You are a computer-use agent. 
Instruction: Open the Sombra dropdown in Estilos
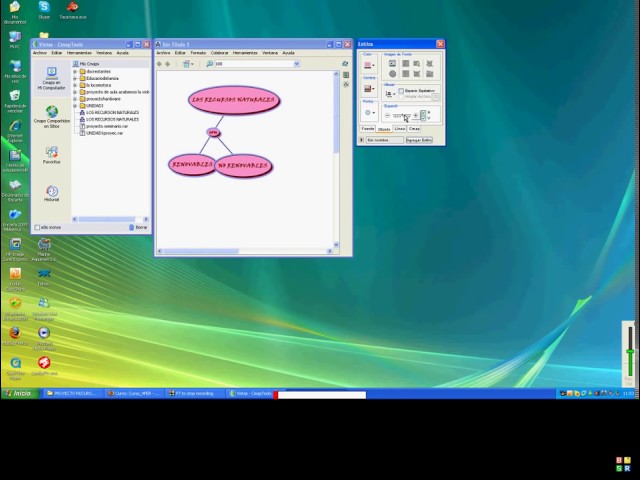[x=369, y=88]
